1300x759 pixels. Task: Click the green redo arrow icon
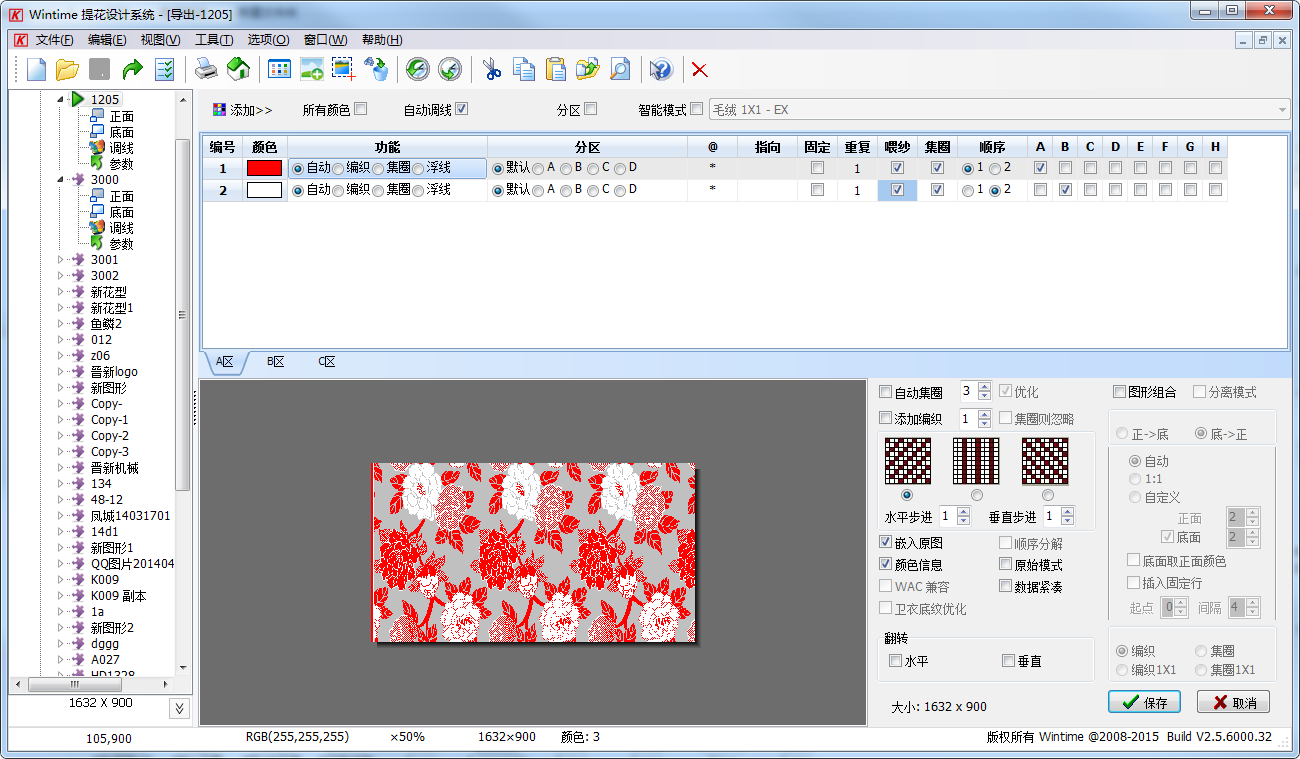pyautogui.click(x=132, y=69)
